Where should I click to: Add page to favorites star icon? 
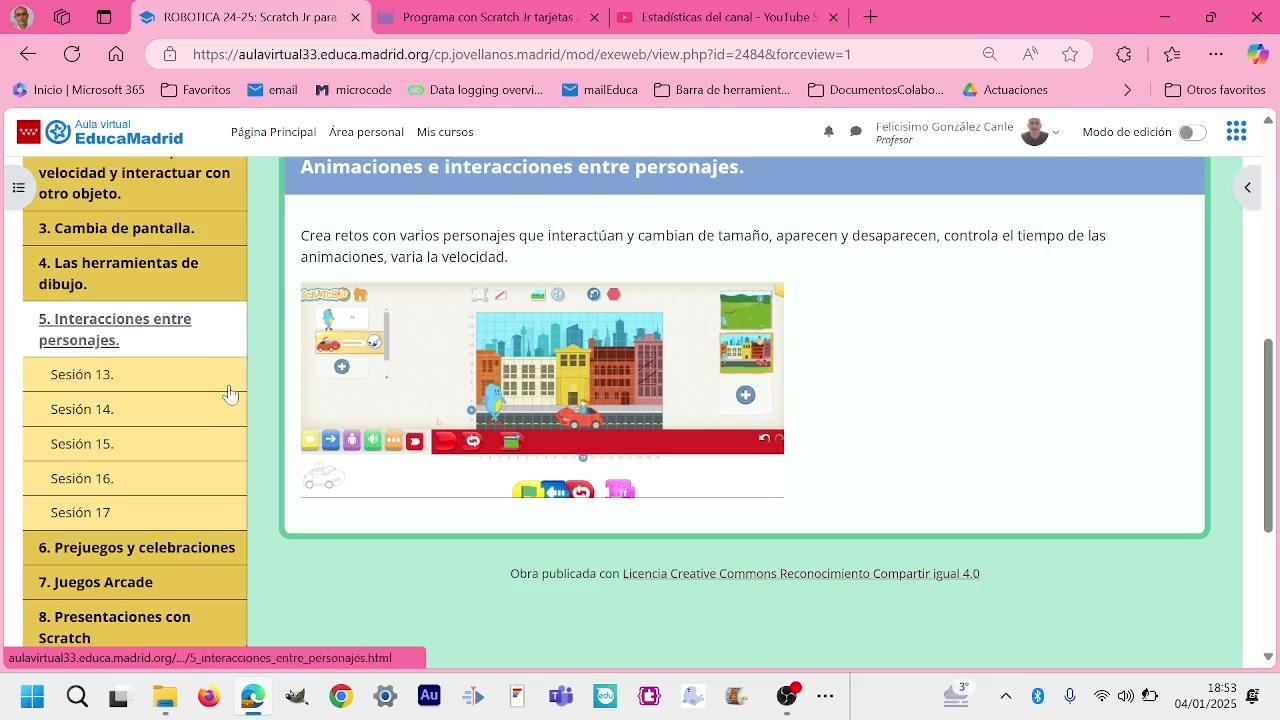1070,55
